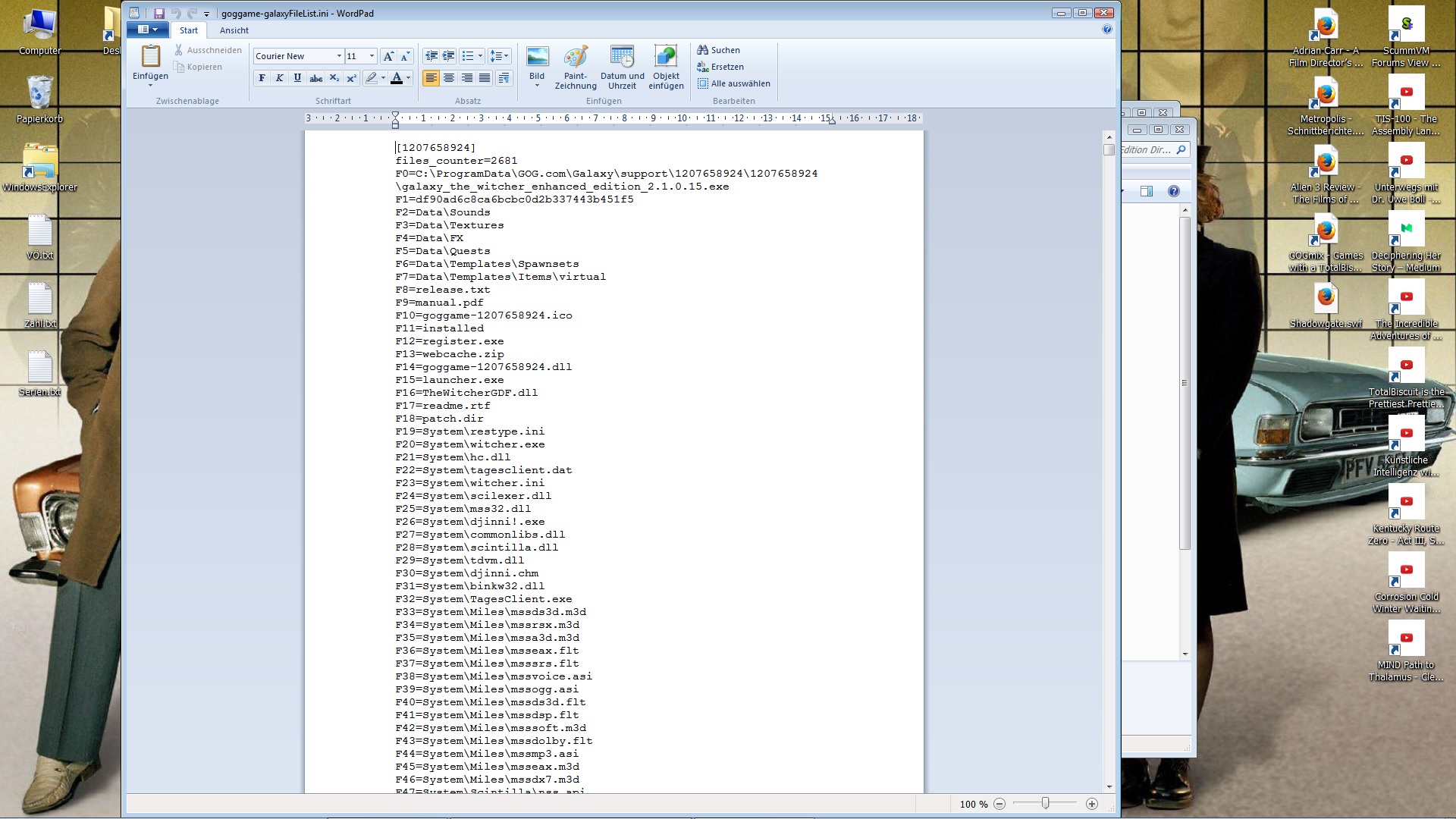This screenshot has width=1456, height=819.
Task: Select left text alignment
Action: pyautogui.click(x=431, y=78)
